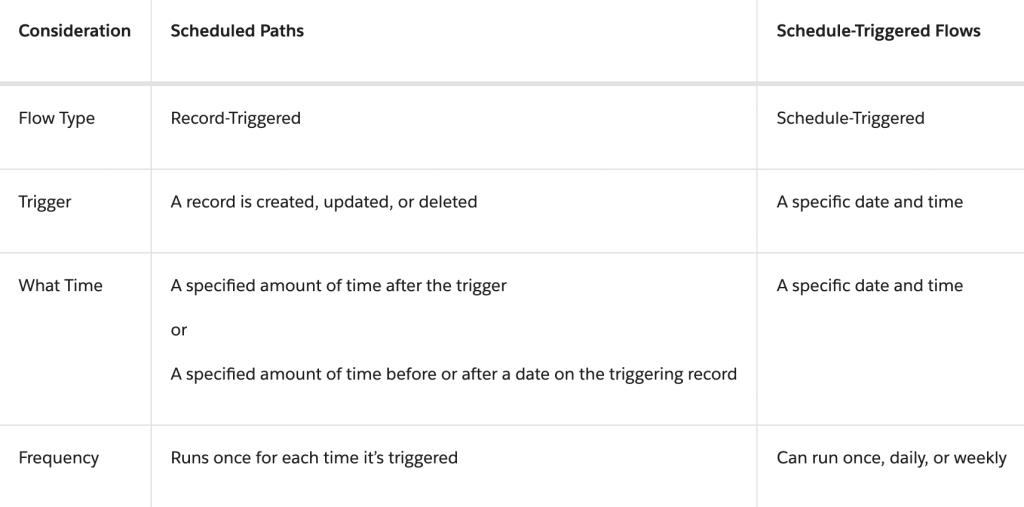Click the What Time row label
This screenshot has height=507, width=1024.
(60, 286)
